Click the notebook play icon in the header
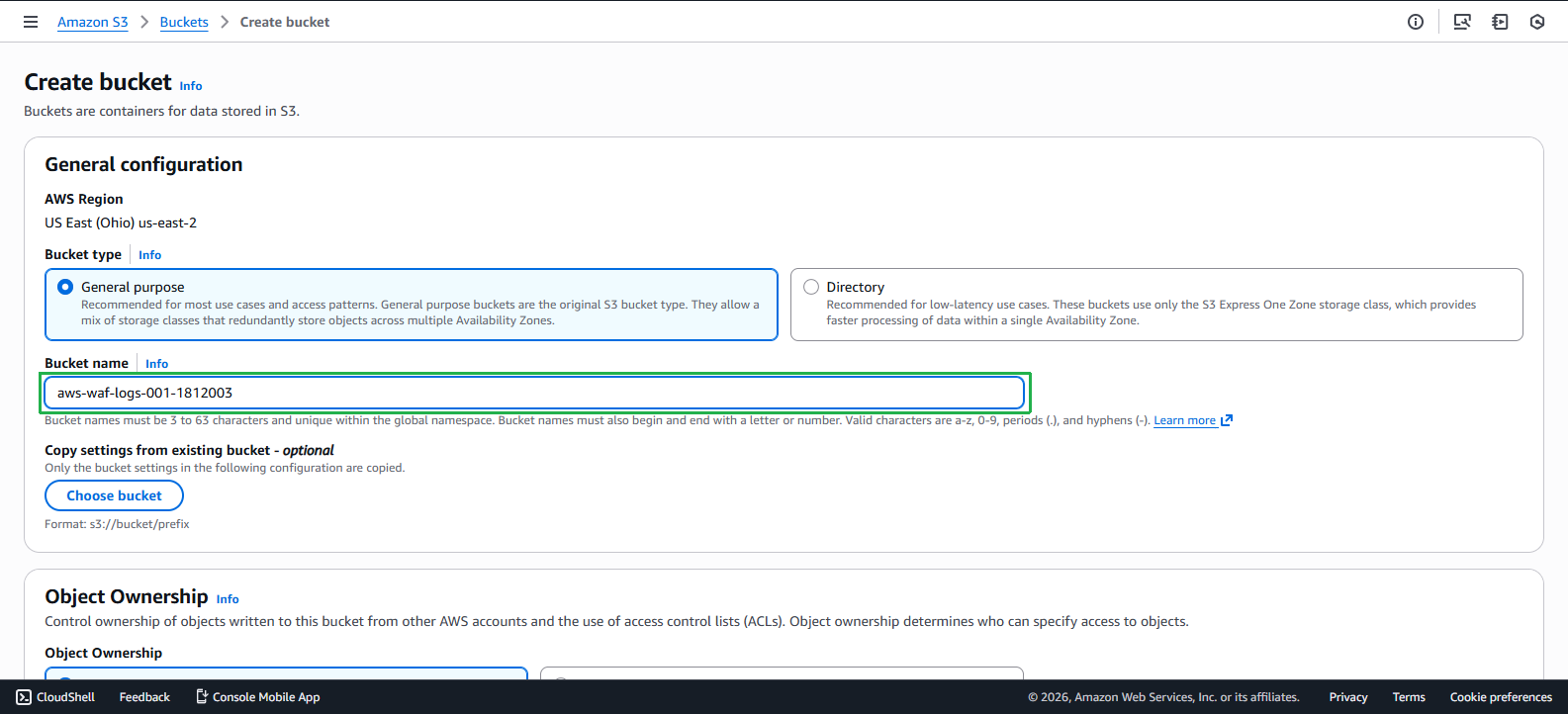The height and width of the screenshot is (714, 1568). 1500,22
